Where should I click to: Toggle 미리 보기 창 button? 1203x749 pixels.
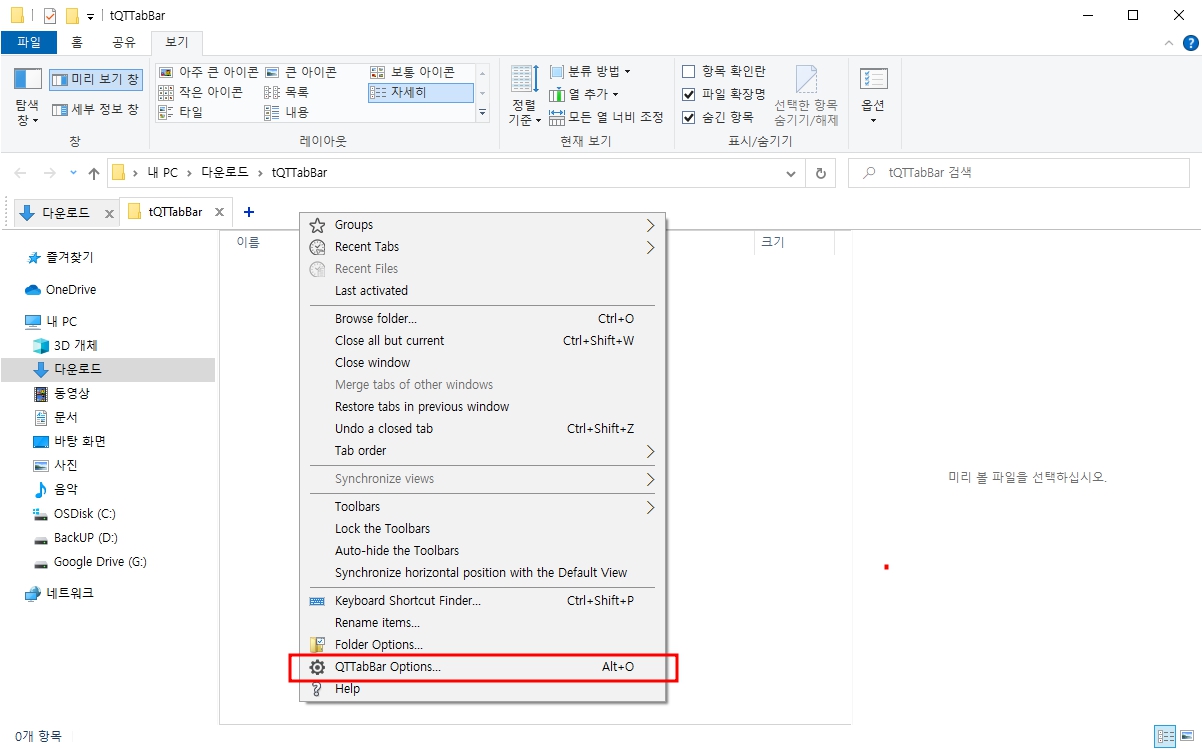point(95,79)
